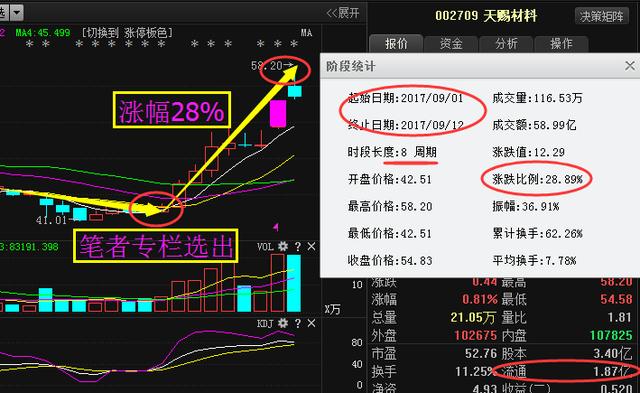The image size is (640, 393).
Task: Click stock title 002709 天赐材料
Action: click(x=486, y=16)
